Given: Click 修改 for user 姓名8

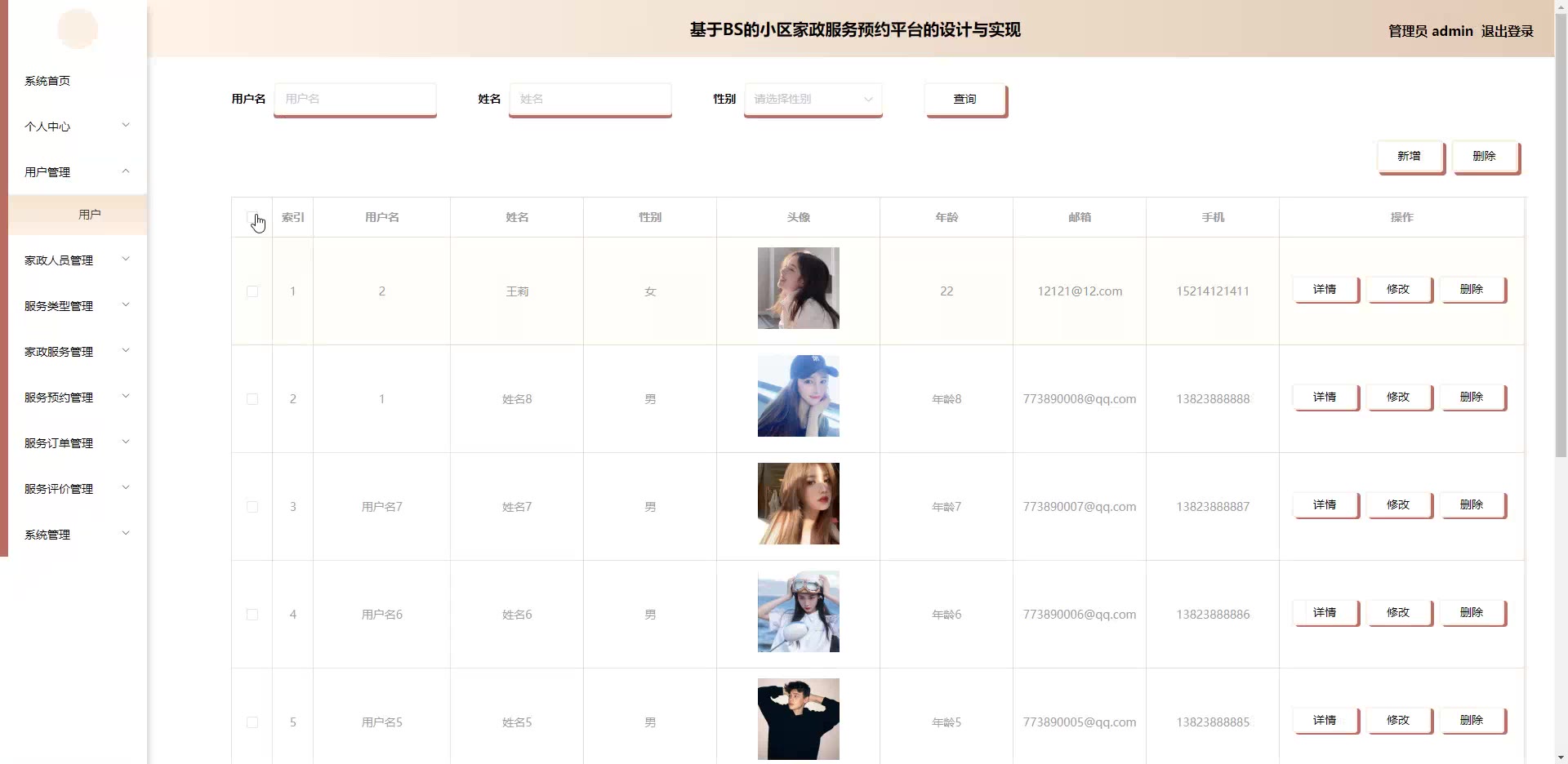Looking at the screenshot, I should coord(1399,398).
